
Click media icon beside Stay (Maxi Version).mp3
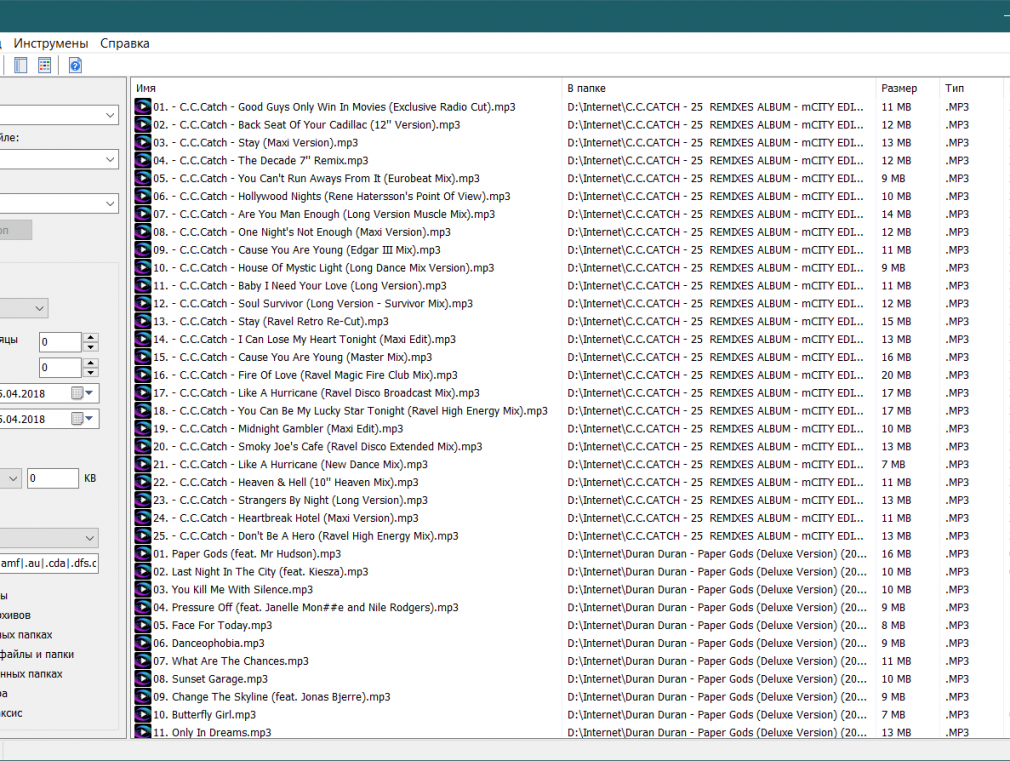[x=142, y=143]
